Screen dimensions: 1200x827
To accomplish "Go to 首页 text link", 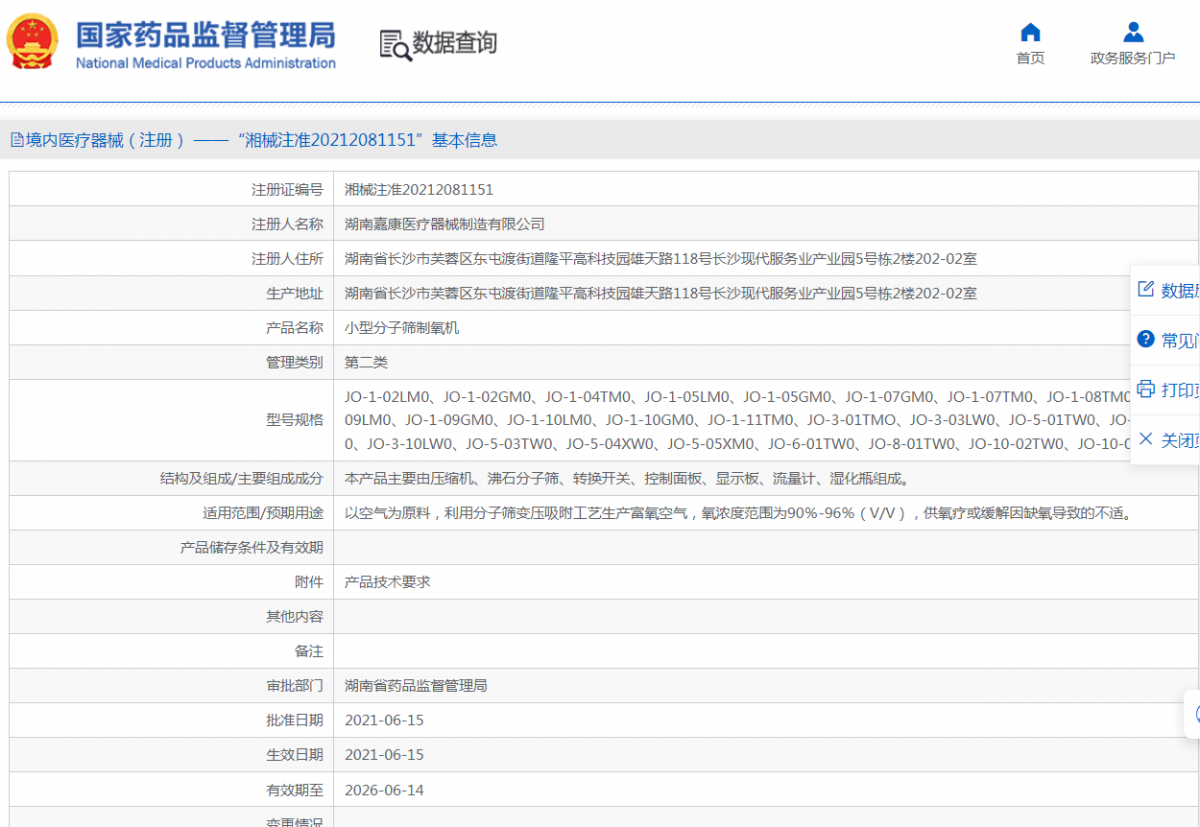I will 1030,58.
